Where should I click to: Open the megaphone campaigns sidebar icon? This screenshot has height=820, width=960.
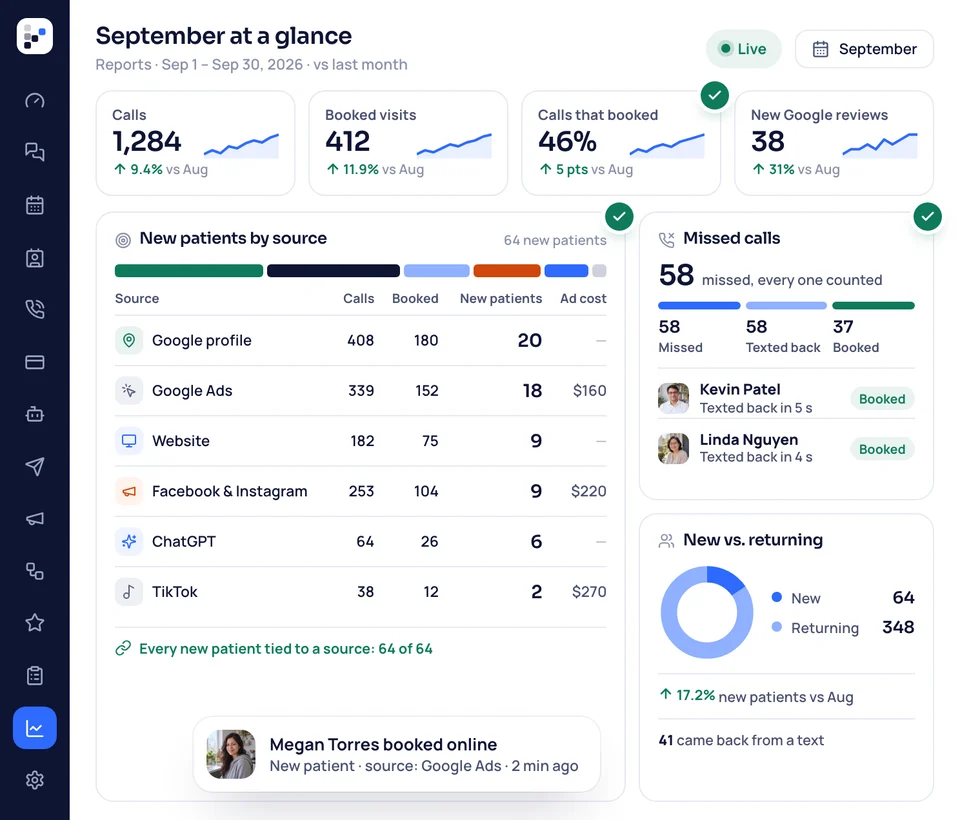pos(35,519)
